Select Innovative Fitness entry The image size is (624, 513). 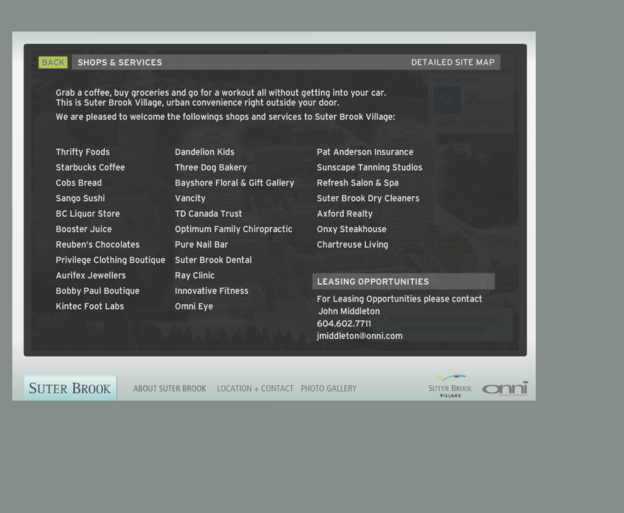211,291
